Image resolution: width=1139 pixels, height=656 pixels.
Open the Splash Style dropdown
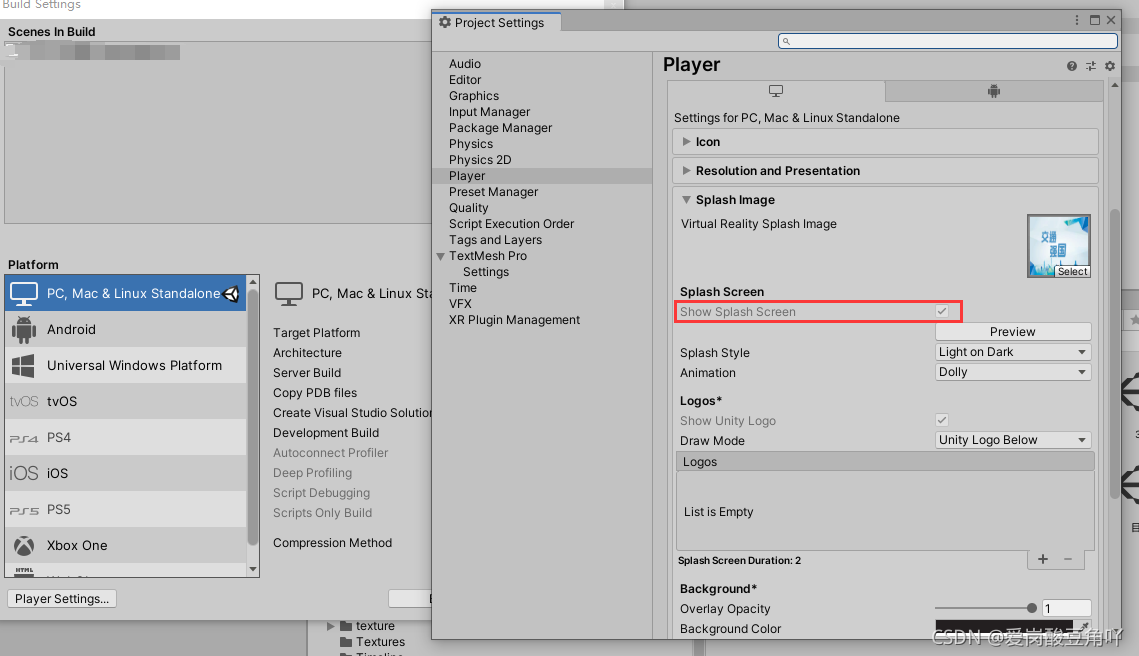click(1013, 352)
